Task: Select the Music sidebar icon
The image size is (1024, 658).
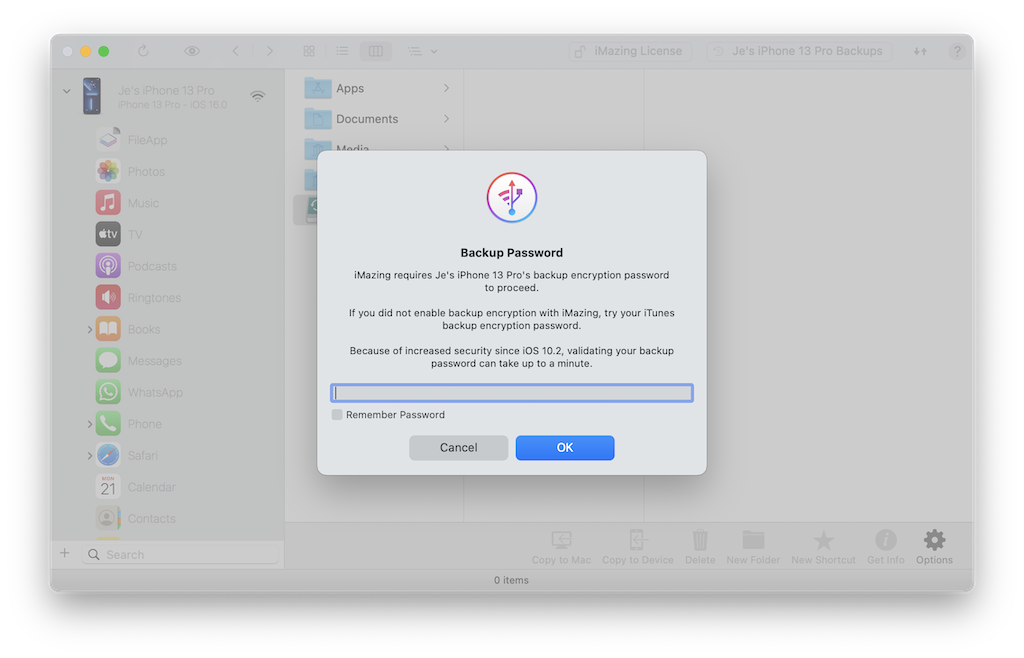Action: click(108, 203)
